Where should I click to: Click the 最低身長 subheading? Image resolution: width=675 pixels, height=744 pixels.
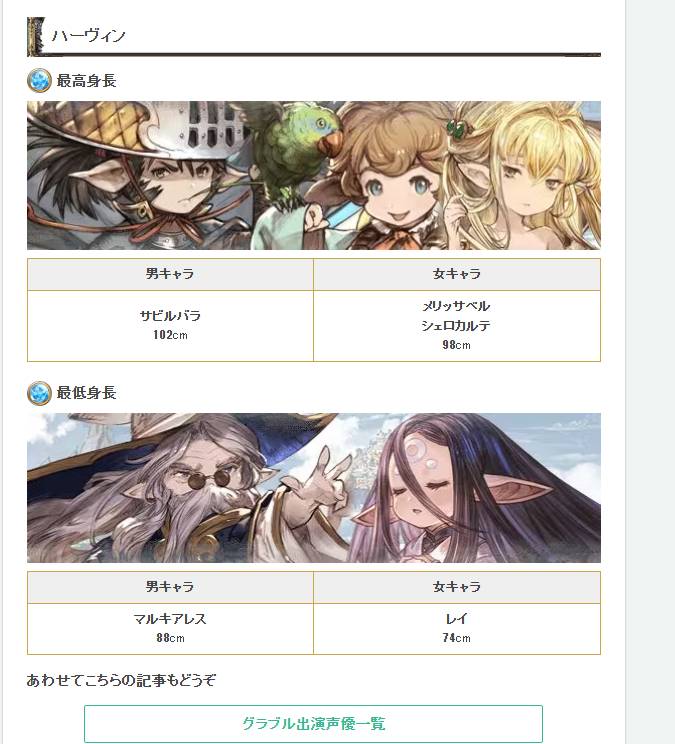coord(86,393)
